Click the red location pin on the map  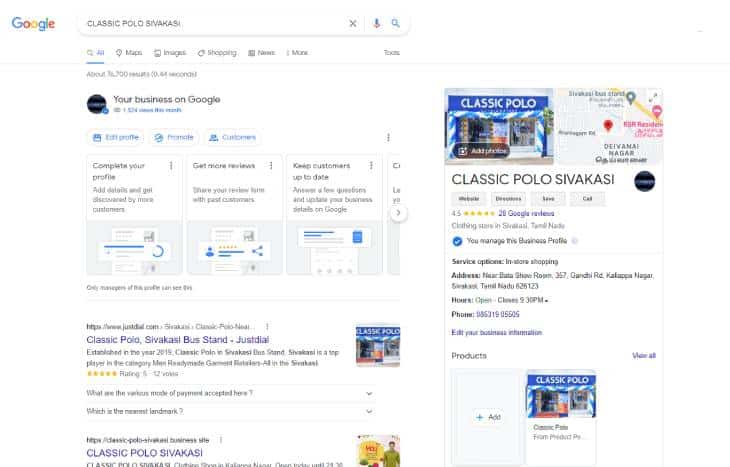[x=608, y=125]
